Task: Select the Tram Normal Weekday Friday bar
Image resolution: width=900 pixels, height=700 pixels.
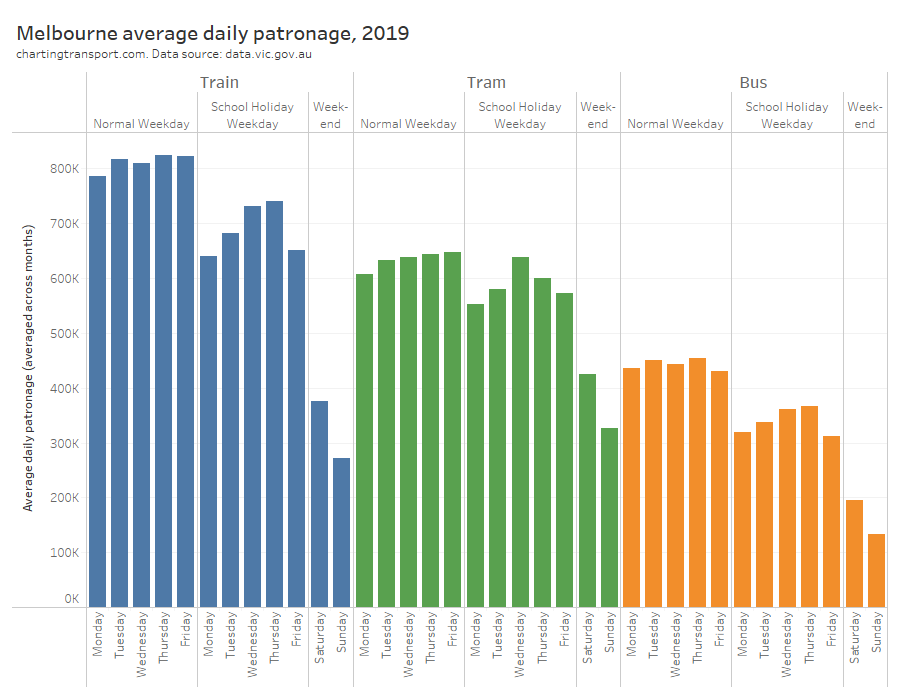Action: [x=453, y=429]
